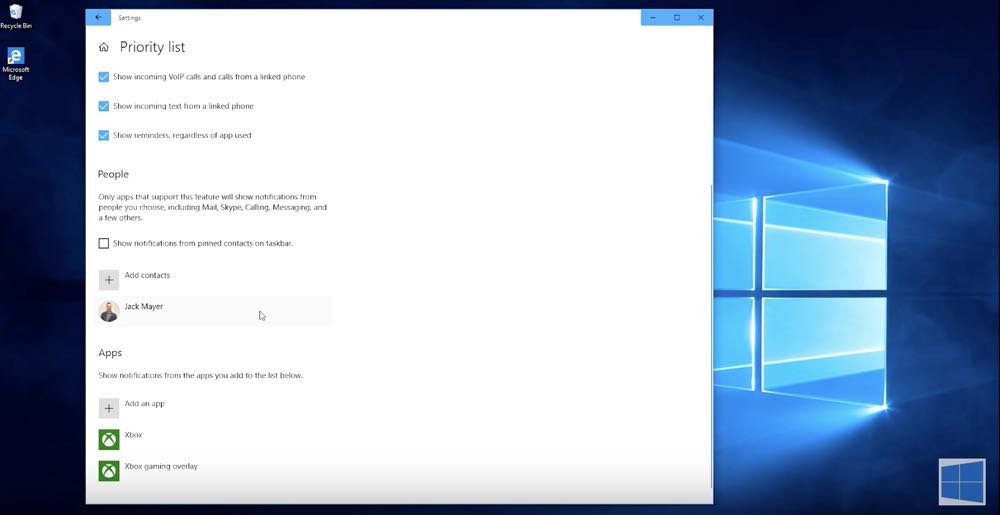This screenshot has width=1000, height=515.
Task: Maximize the Settings window
Action: click(x=677, y=18)
